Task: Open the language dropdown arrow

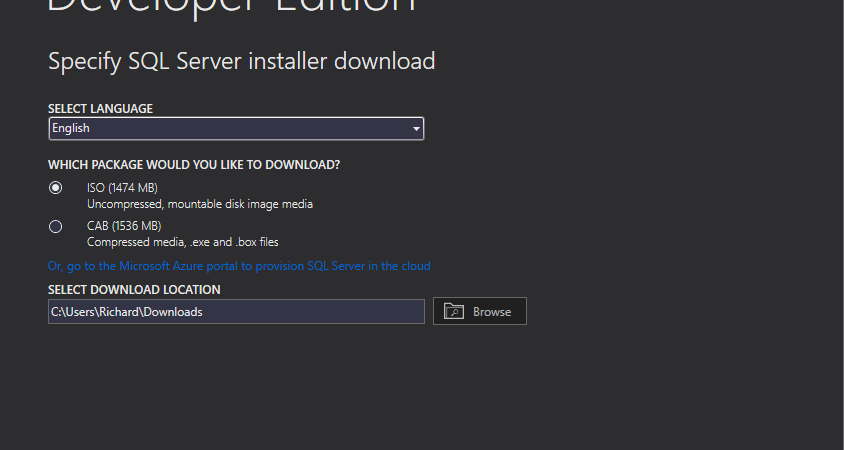Action: [x=416, y=129]
